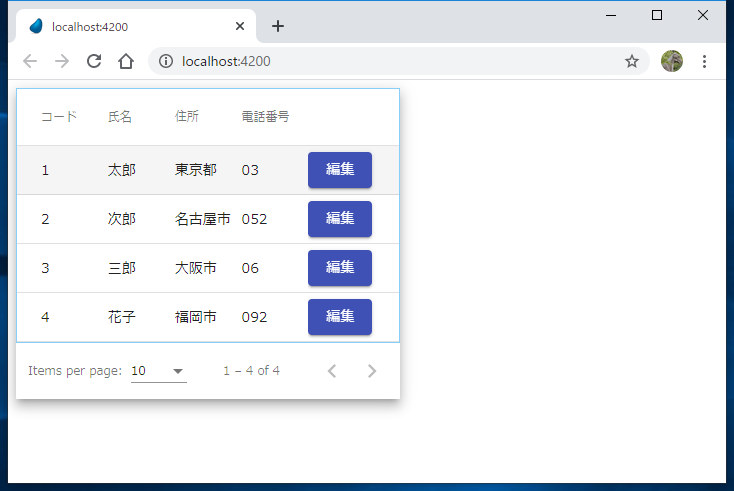The width and height of the screenshot is (734, 491).
Task: Go to next page of table
Action: coord(372,371)
